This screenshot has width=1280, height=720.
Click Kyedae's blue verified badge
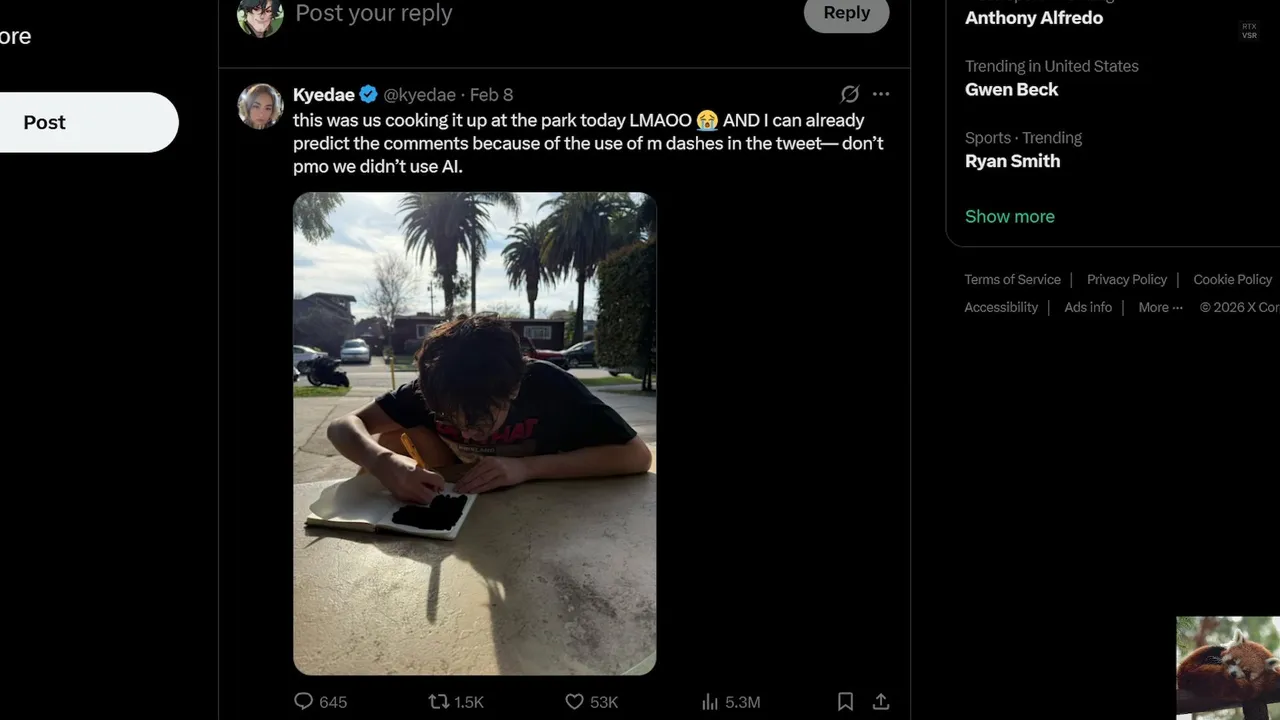[368, 94]
